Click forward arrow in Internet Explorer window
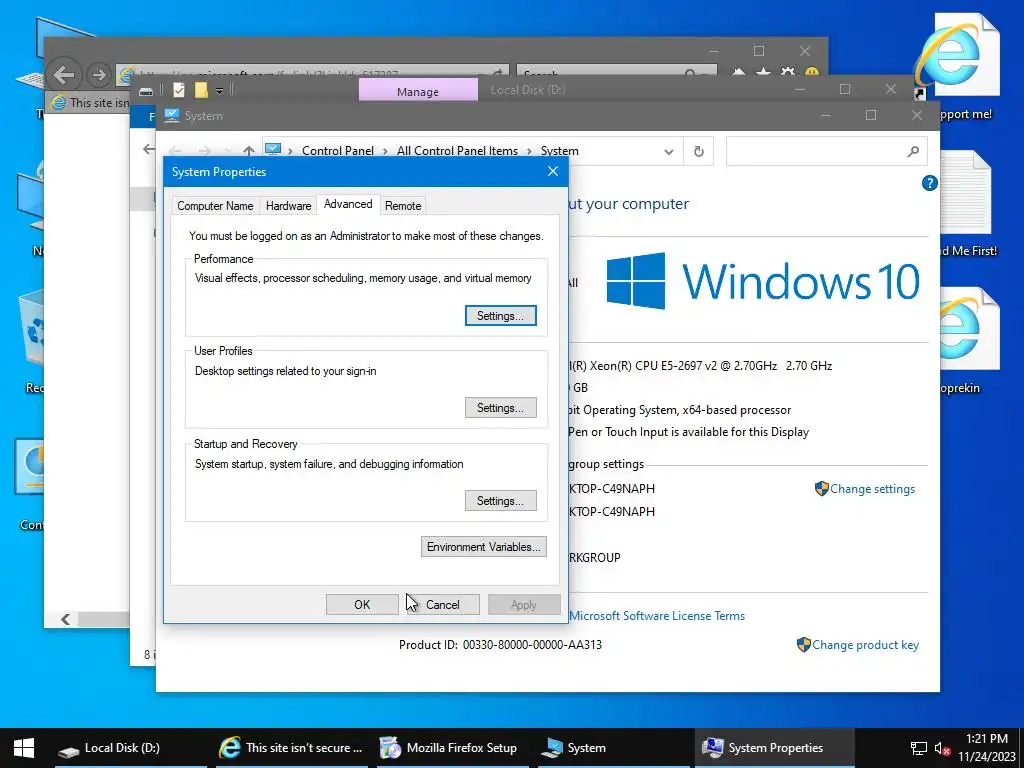 point(99,75)
